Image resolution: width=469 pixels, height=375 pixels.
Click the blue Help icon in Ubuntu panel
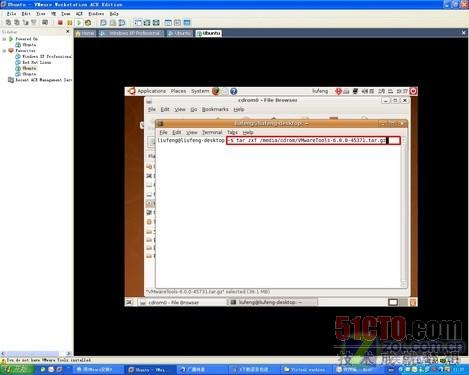pyautogui.click(x=234, y=91)
